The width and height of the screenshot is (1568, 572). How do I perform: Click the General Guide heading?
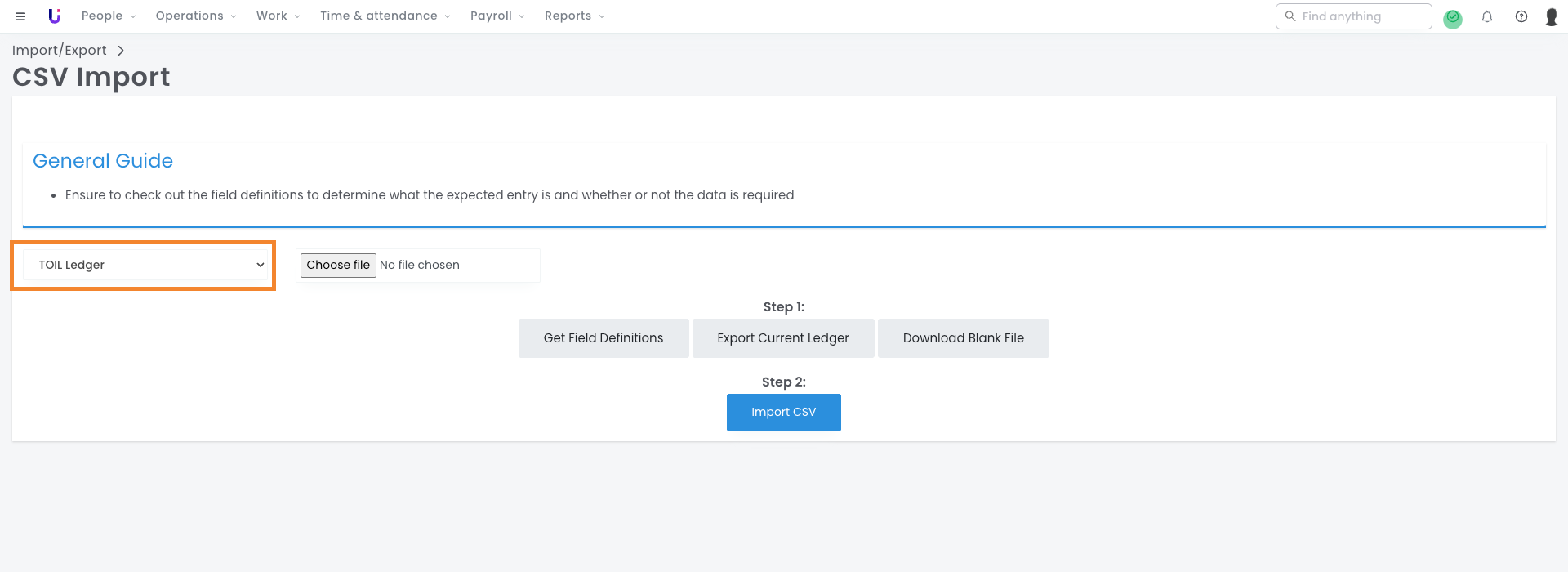click(103, 161)
